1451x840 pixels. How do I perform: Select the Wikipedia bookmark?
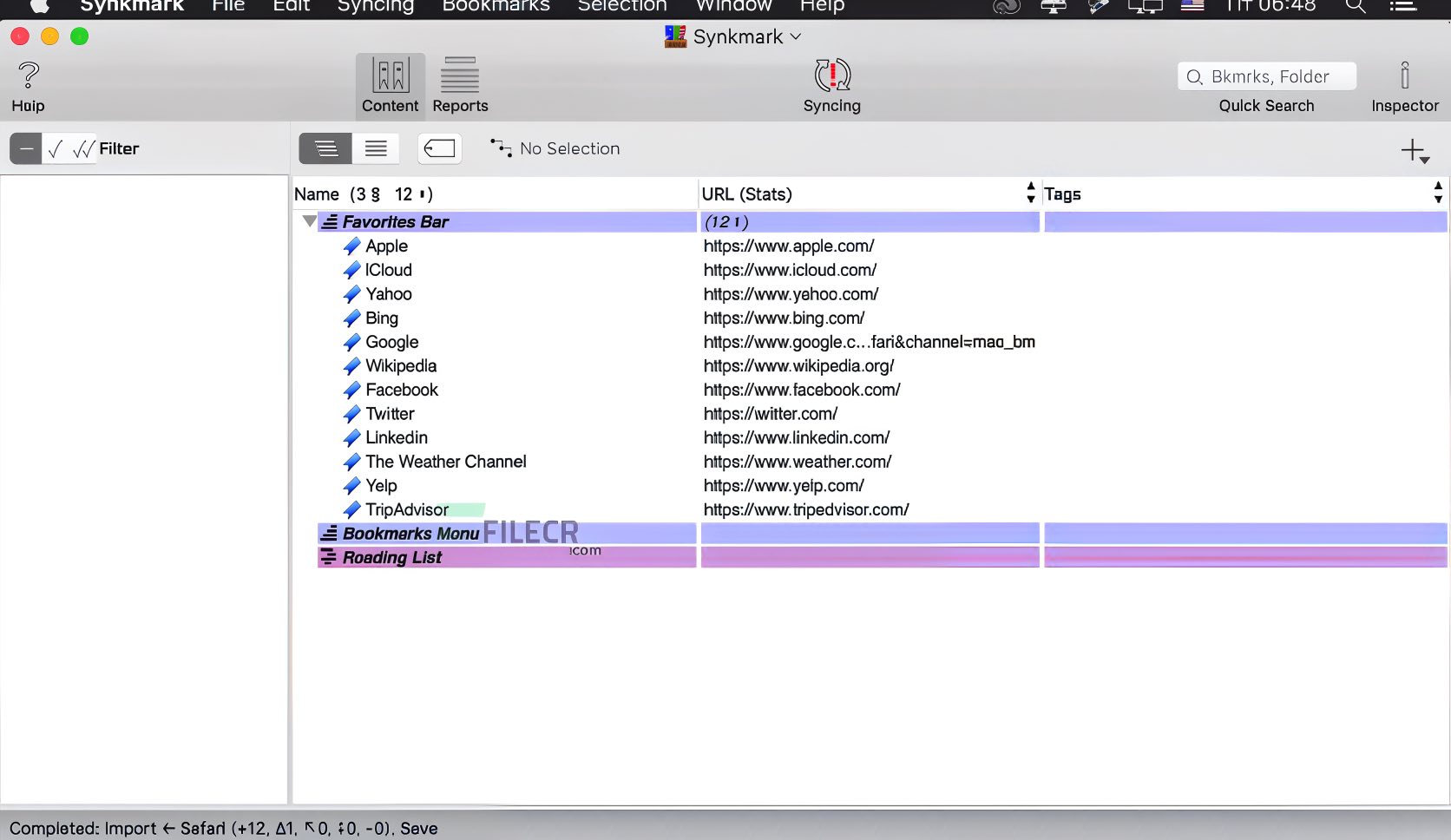click(x=401, y=365)
